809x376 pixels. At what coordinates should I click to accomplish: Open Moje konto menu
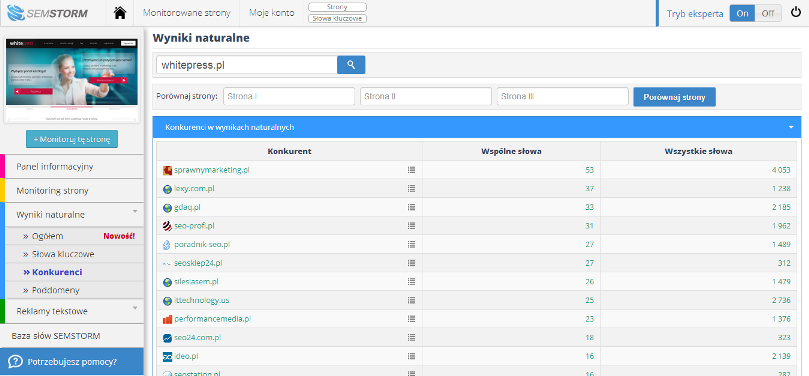(x=271, y=13)
